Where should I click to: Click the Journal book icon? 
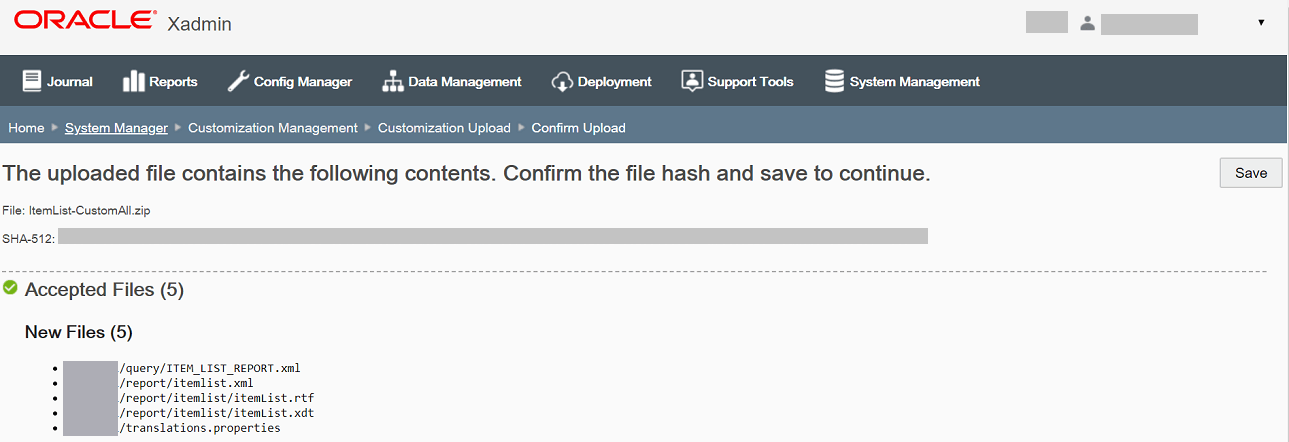(32, 82)
